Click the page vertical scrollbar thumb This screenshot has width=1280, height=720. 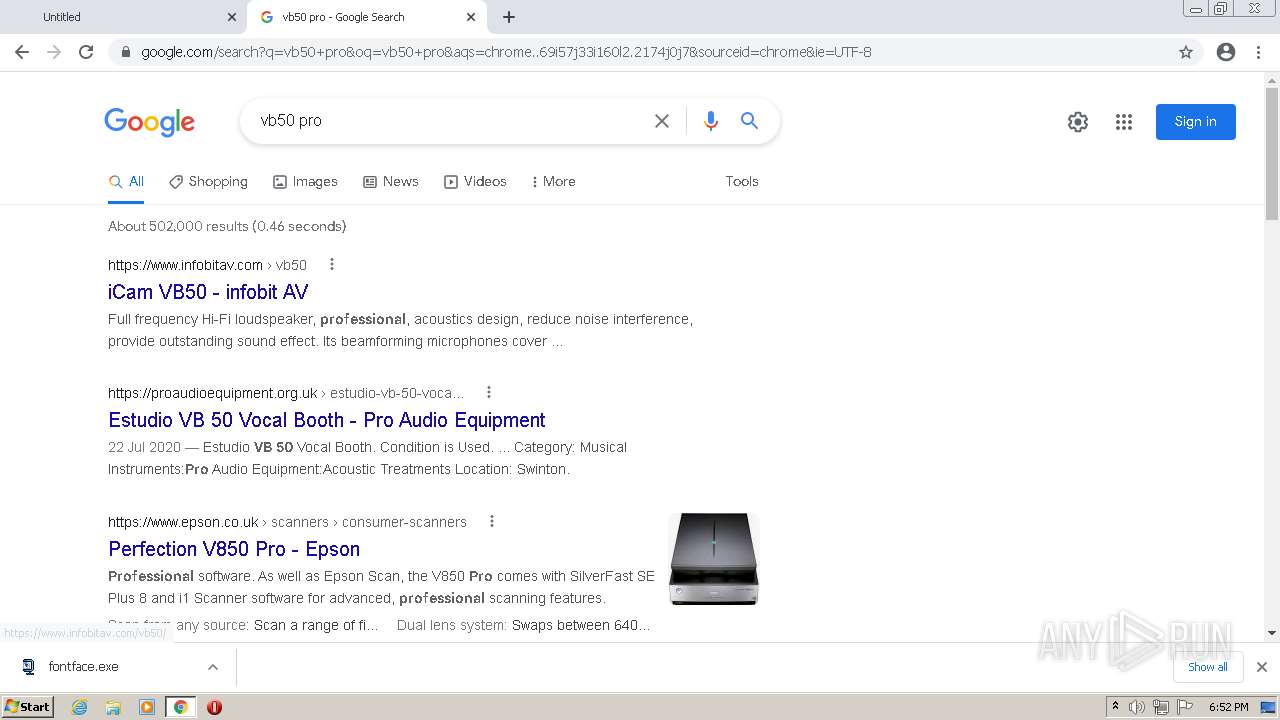1272,154
